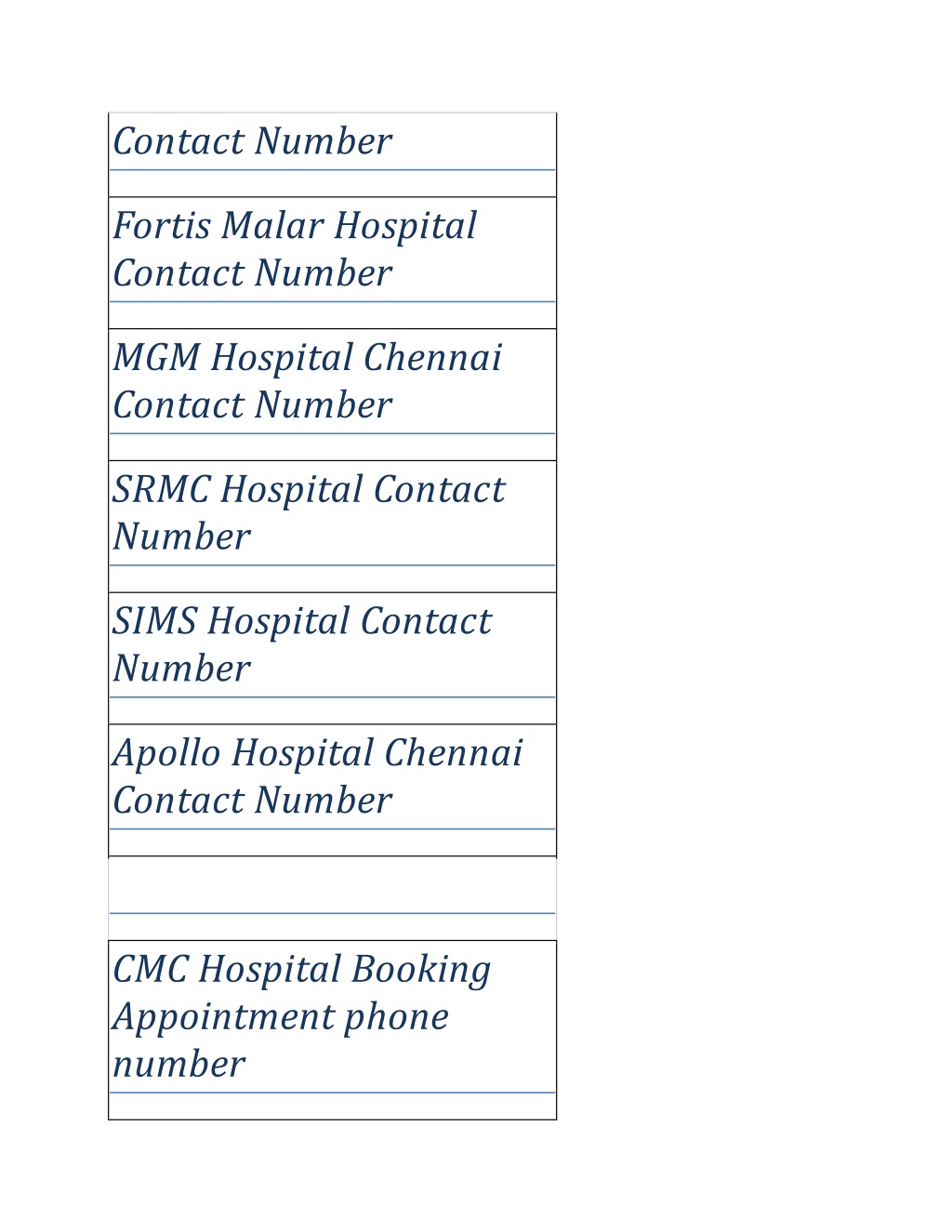Click the empty spacer row below Fortis Malar entry
The width and height of the screenshot is (952, 1232).
(332, 315)
